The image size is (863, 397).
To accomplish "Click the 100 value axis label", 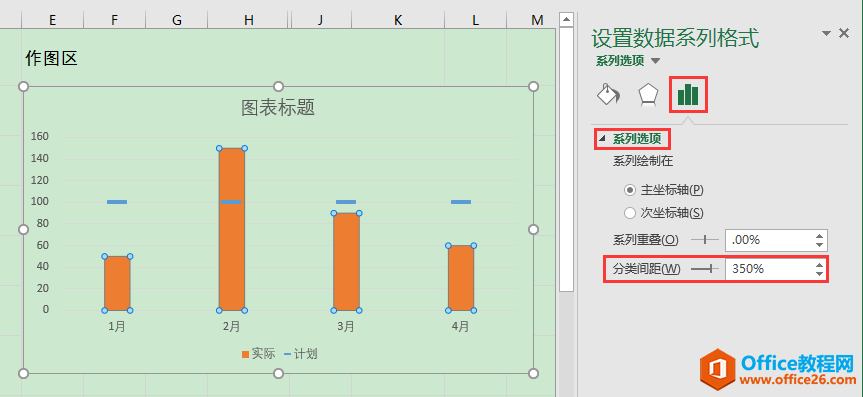I will point(40,202).
